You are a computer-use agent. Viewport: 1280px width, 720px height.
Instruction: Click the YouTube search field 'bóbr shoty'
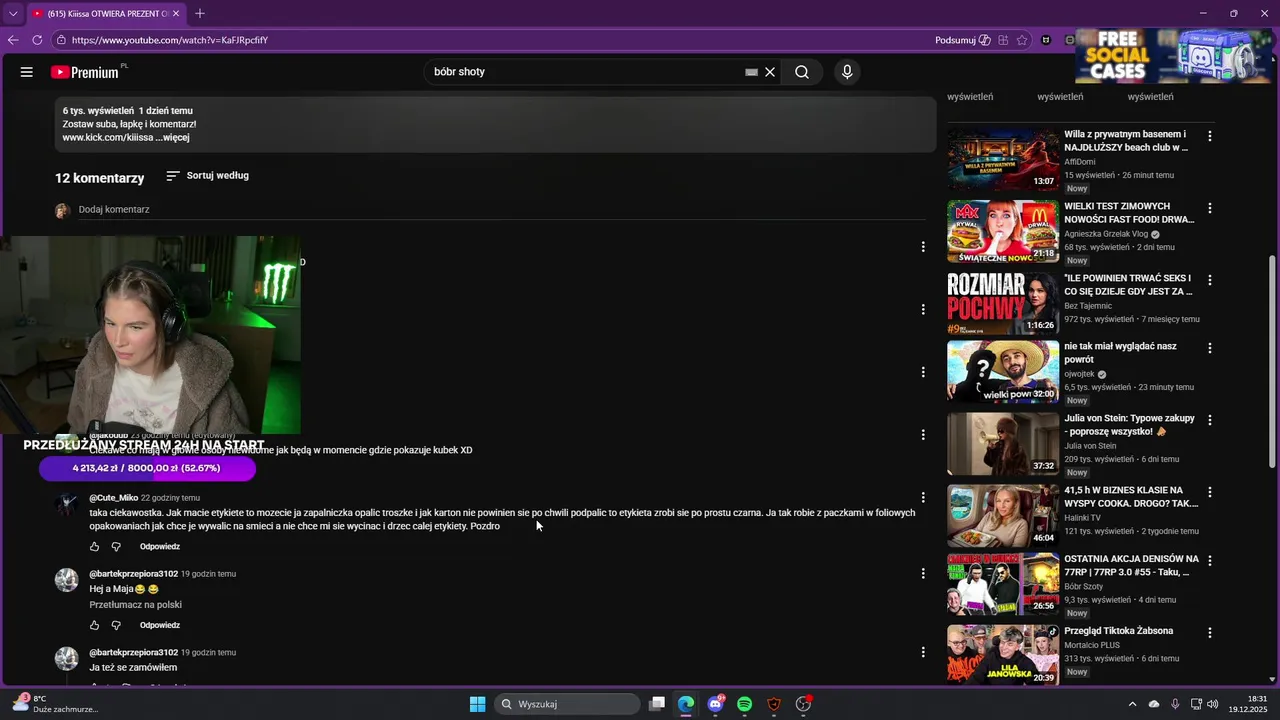[585, 72]
